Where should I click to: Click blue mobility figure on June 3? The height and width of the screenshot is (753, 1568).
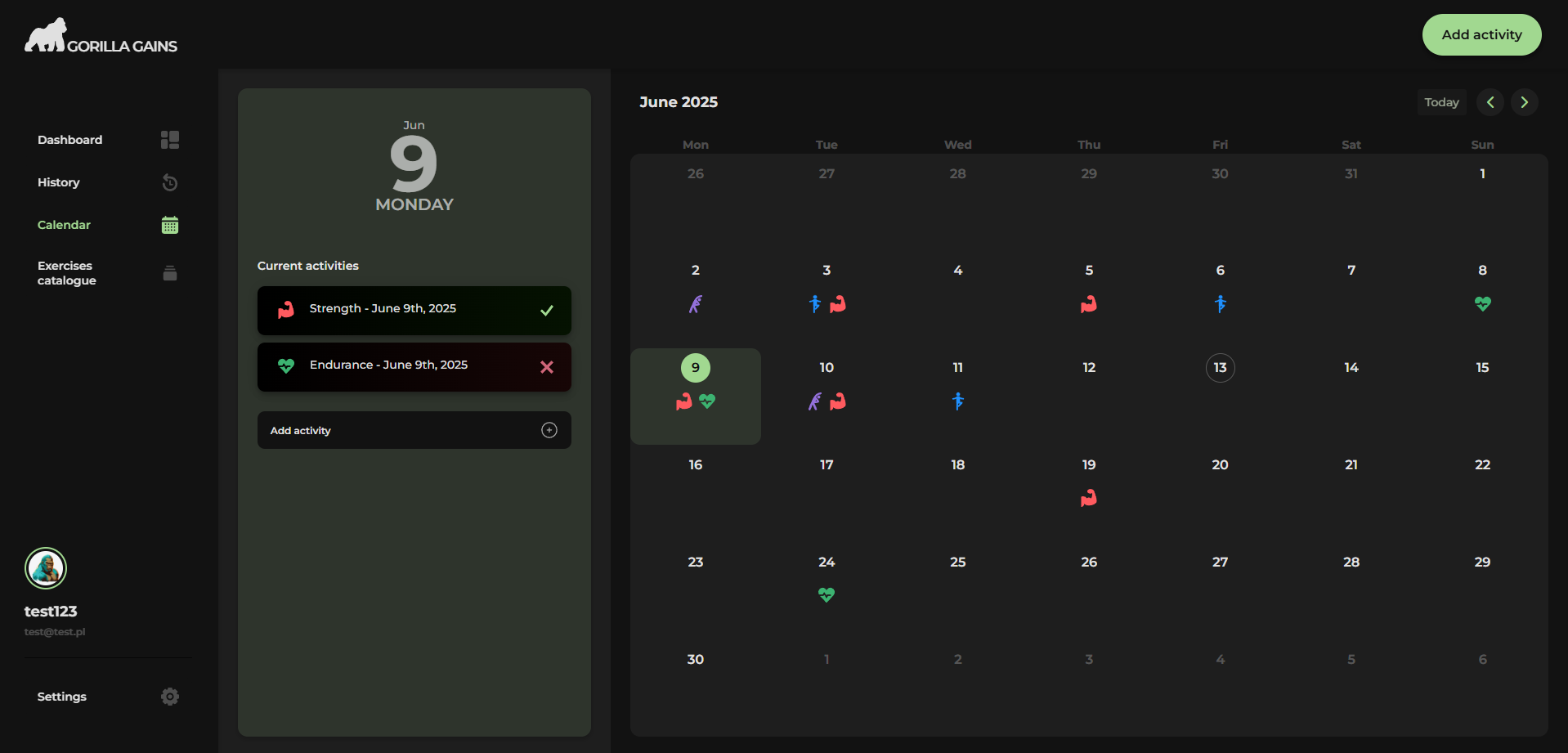point(815,304)
